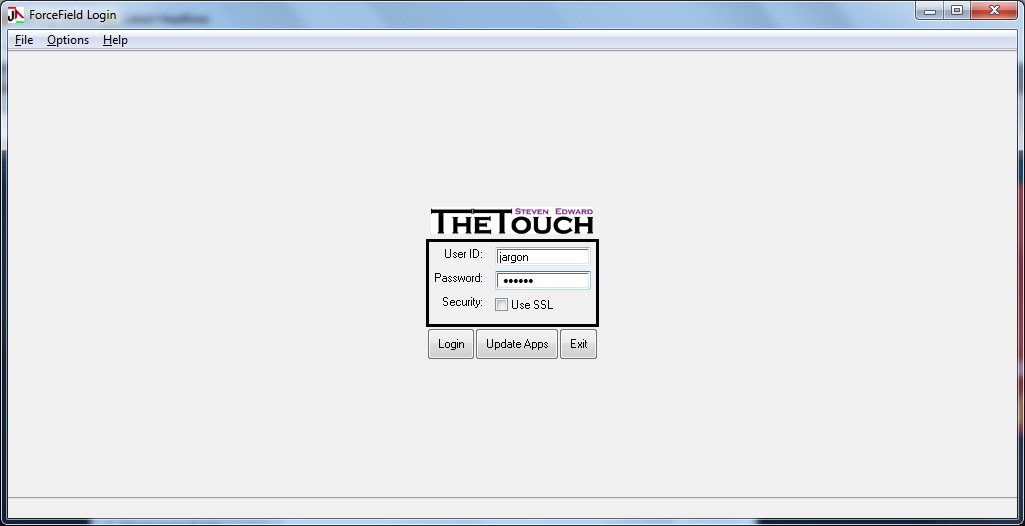Enable the Use SSL checkbox
The image size is (1025, 526).
coord(501,304)
